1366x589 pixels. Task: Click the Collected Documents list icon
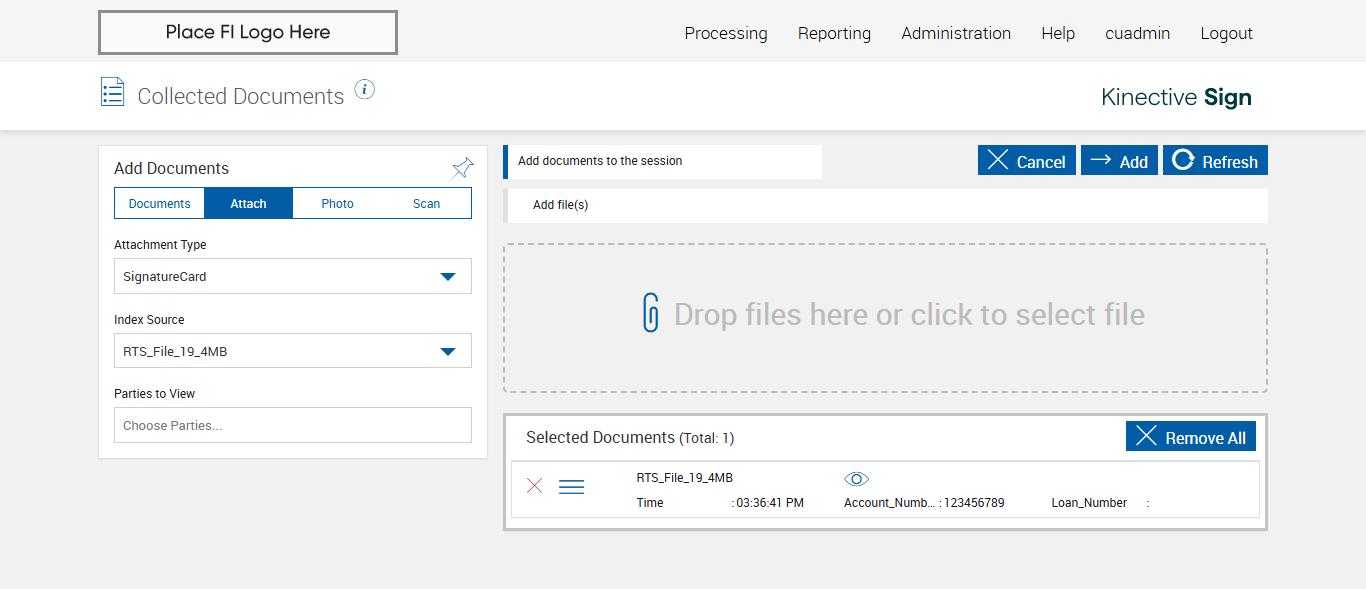click(x=113, y=92)
